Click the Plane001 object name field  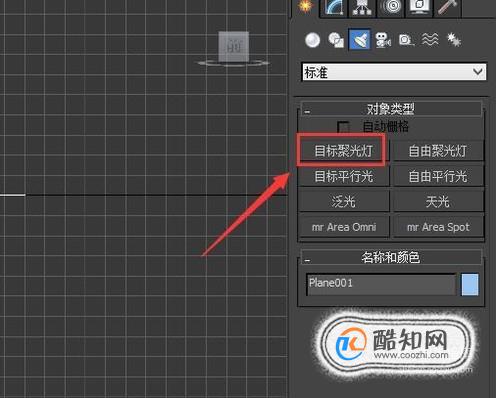pyautogui.click(x=381, y=284)
